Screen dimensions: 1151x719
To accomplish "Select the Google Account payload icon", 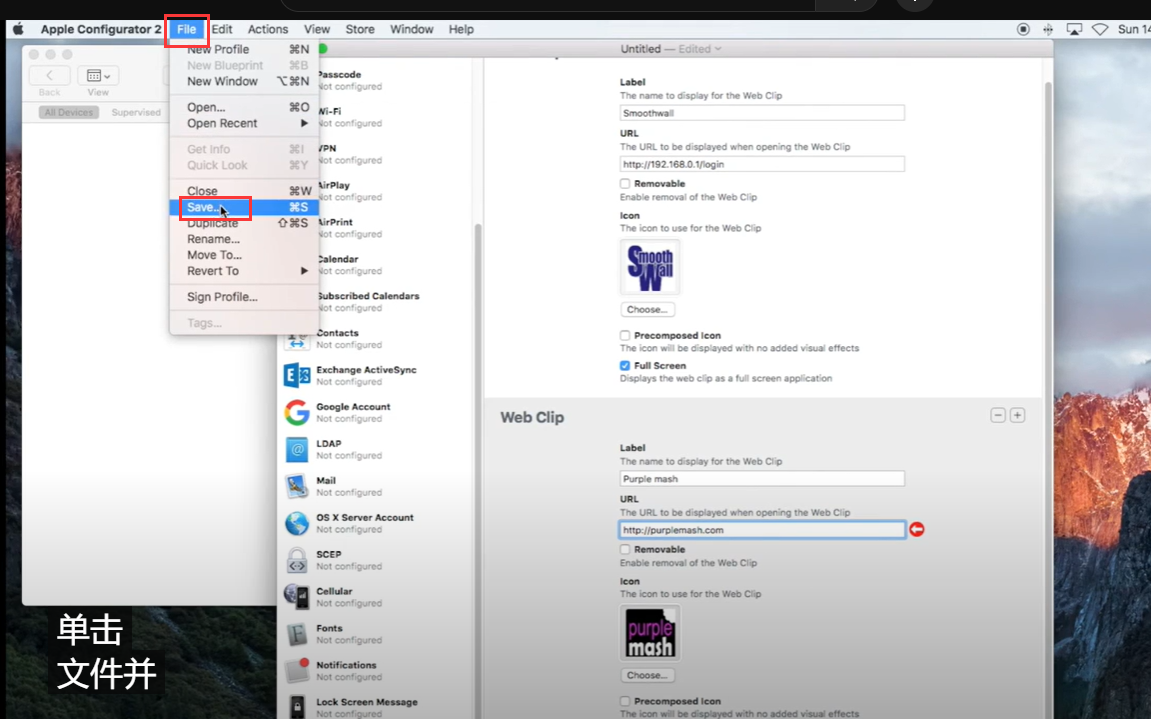I will click(297, 412).
